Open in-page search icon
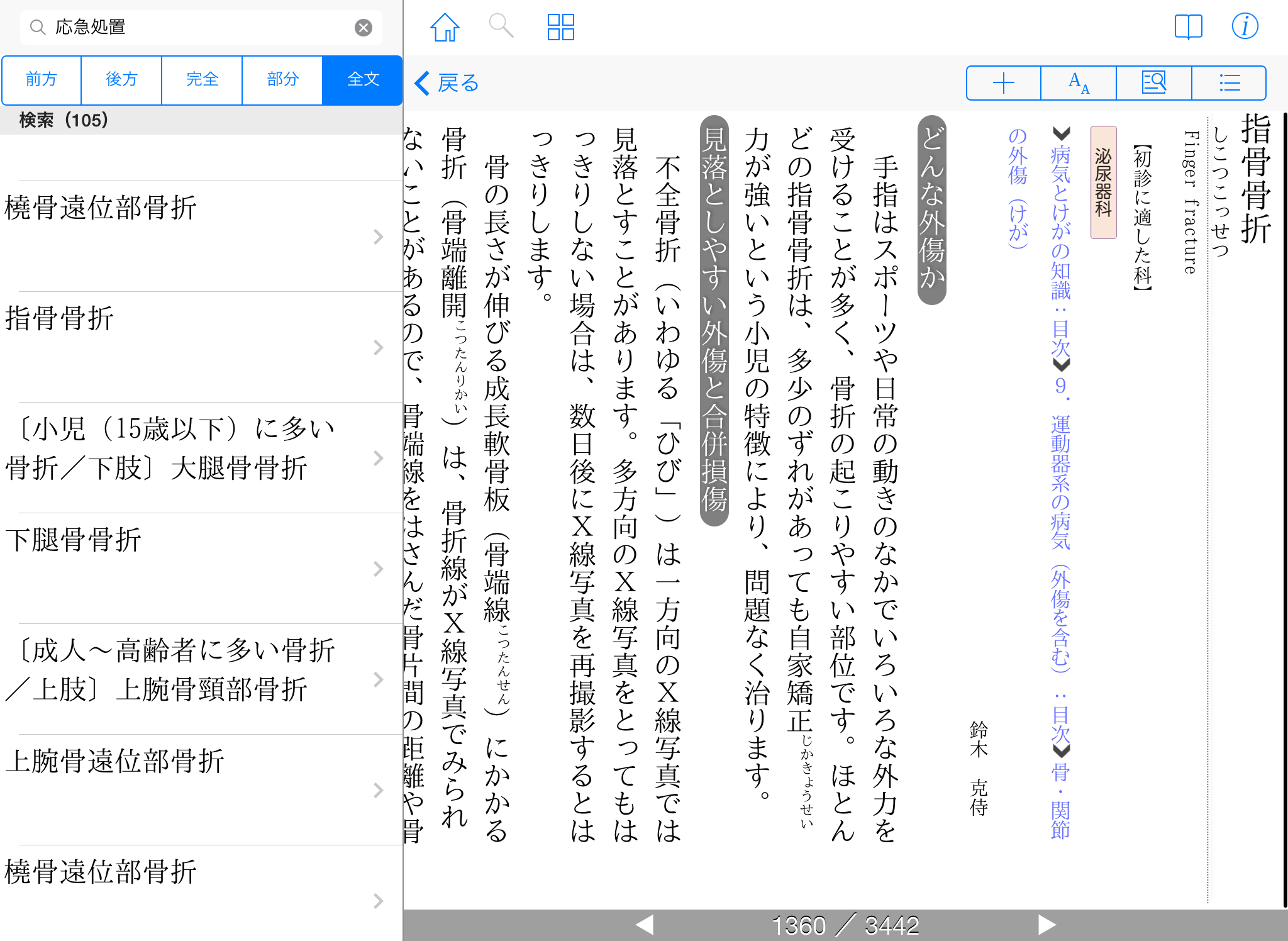Image resolution: width=1288 pixels, height=941 pixels. pos(1154,83)
